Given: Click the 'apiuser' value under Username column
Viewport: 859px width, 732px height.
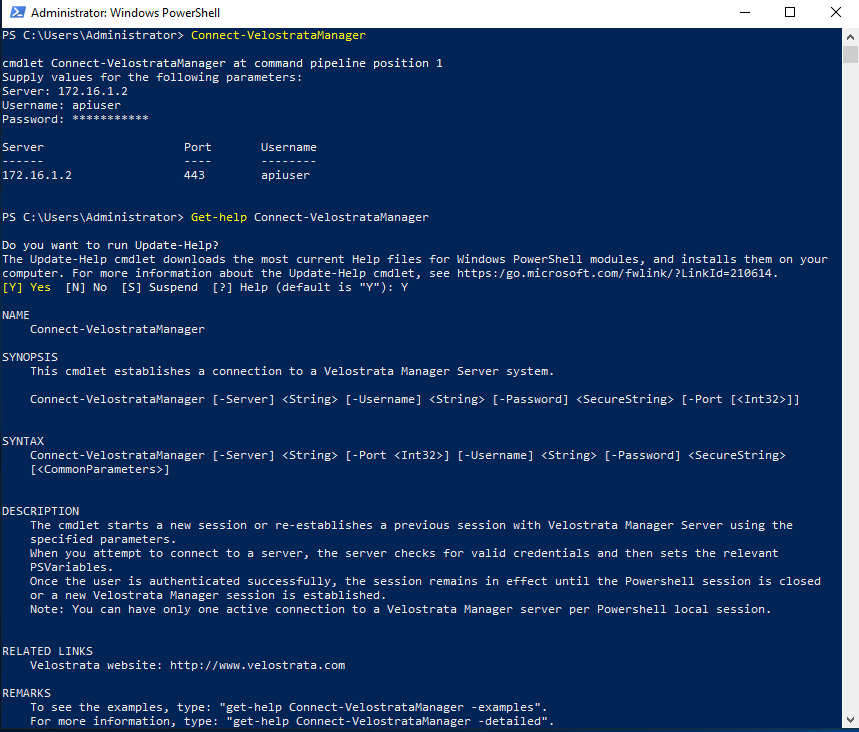Looking at the screenshot, I should [285, 175].
